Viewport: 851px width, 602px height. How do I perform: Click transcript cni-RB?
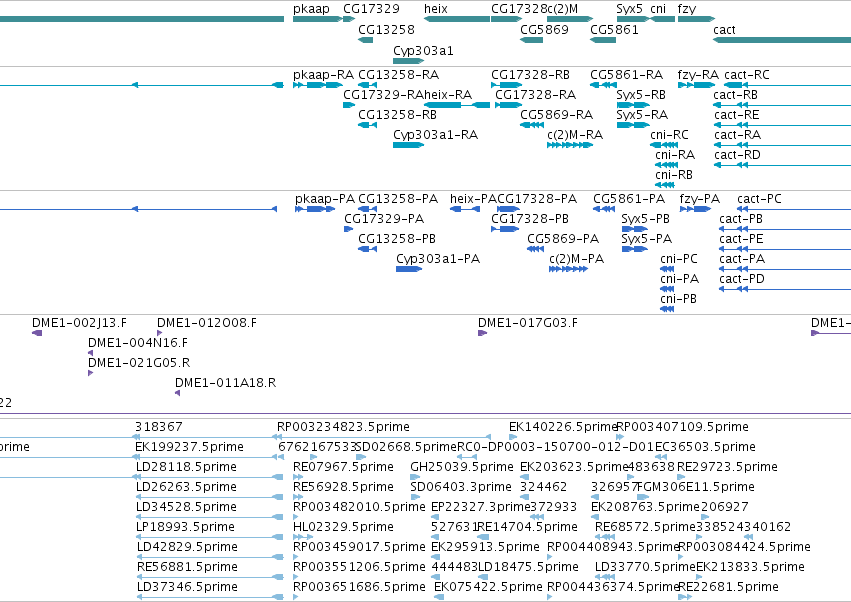pyautogui.click(x=674, y=175)
